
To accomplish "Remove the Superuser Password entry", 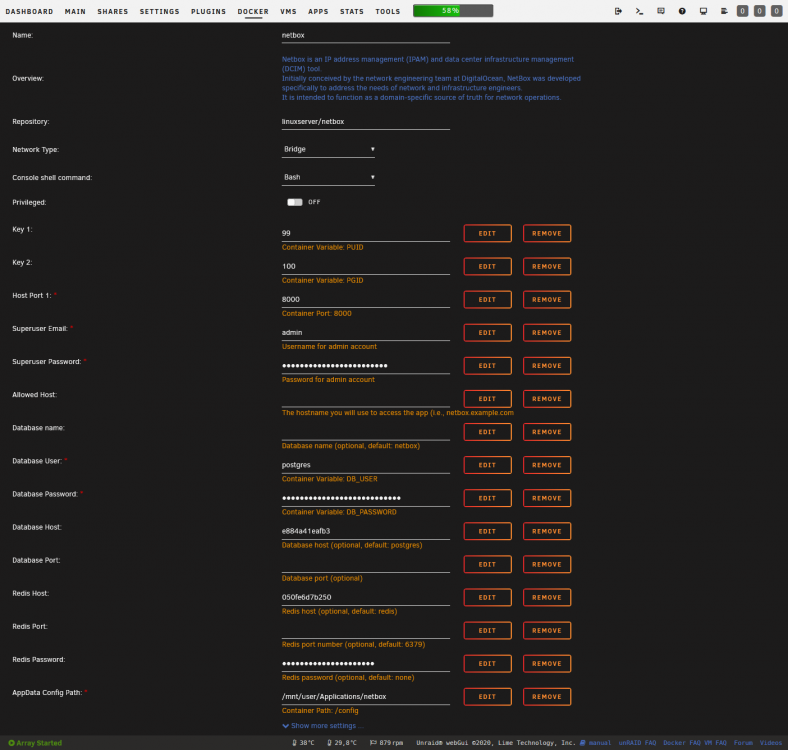I will (547, 366).
